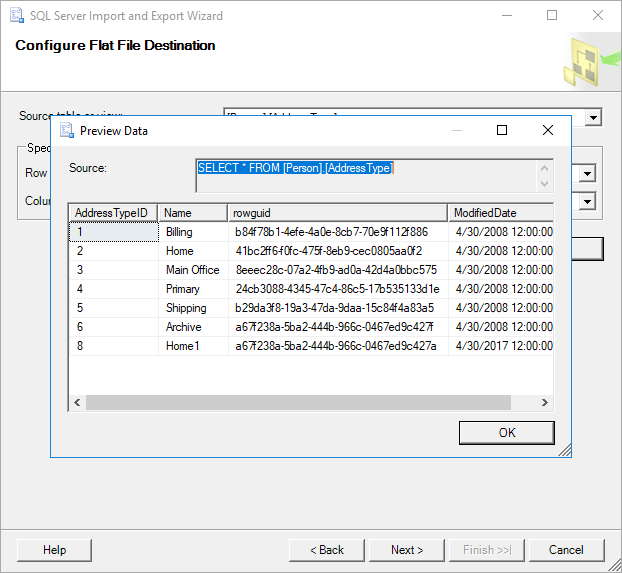This screenshot has width=622, height=573.
Task: Select the Shipping name cell
Action: (193, 308)
